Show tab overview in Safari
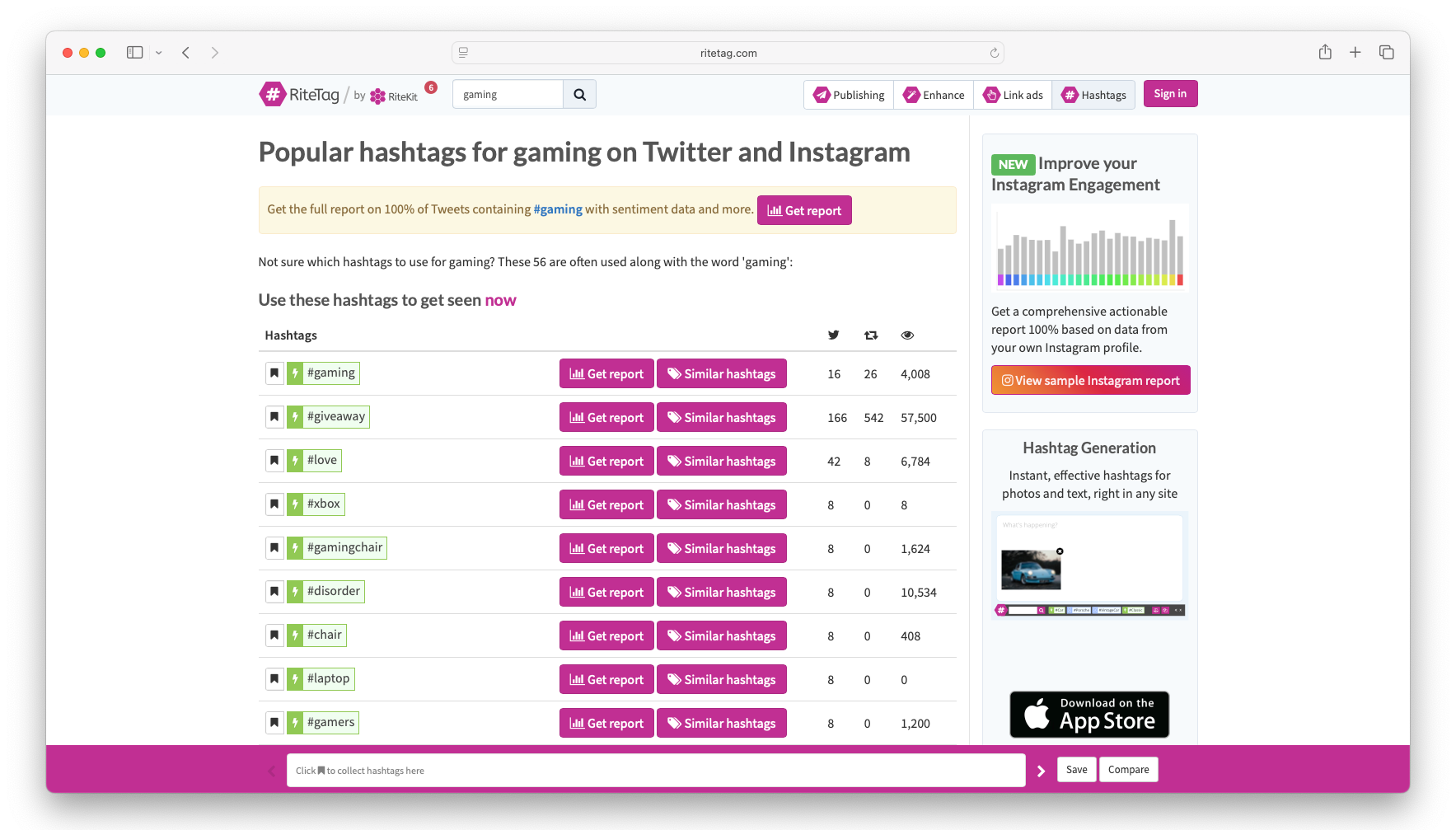The image size is (1456, 830). [x=1386, y=52]
